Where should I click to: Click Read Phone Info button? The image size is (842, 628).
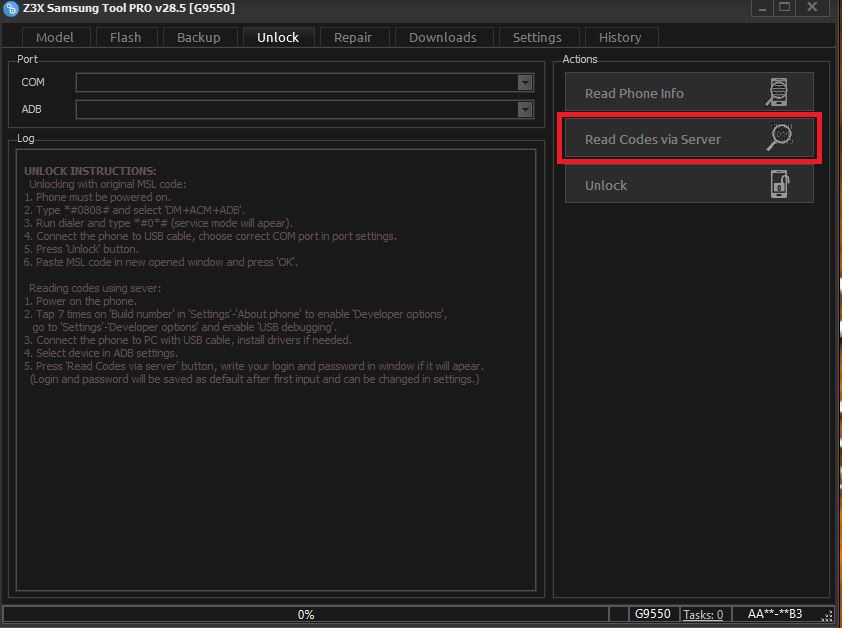click(689, 92)
